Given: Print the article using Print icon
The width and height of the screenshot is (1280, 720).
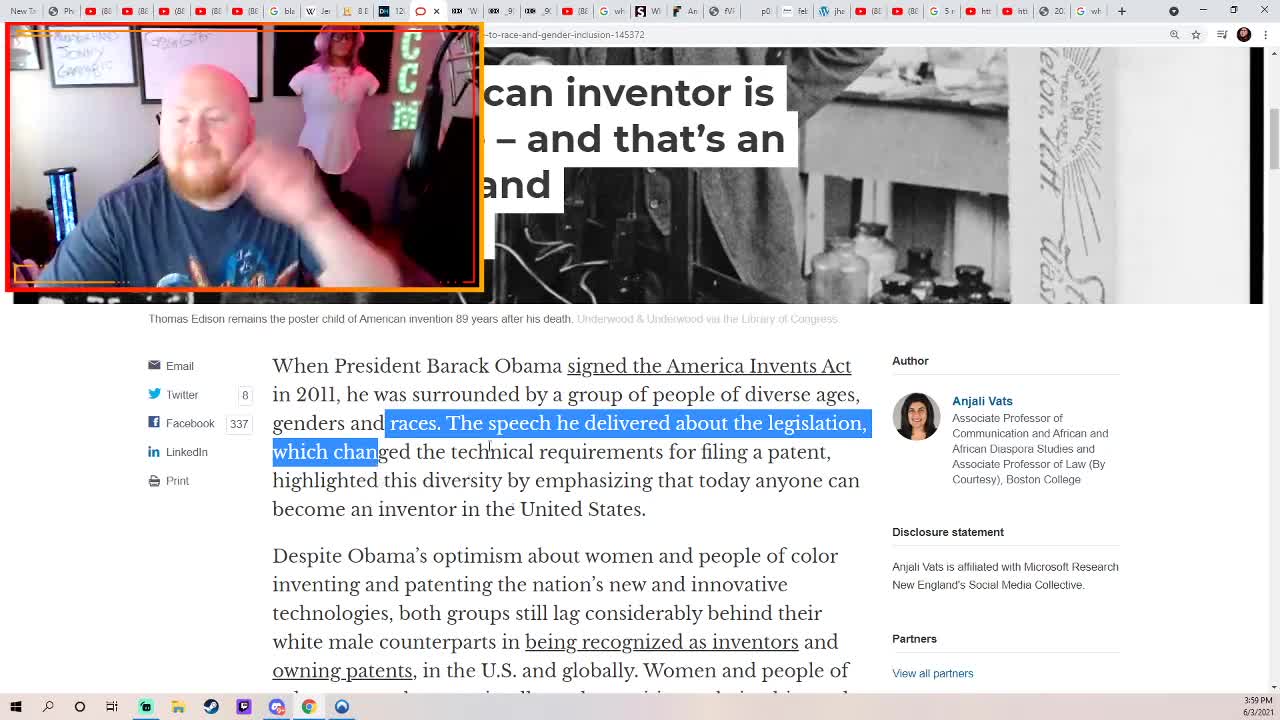Looking at the screenshot, I should [x=168, y=481].
